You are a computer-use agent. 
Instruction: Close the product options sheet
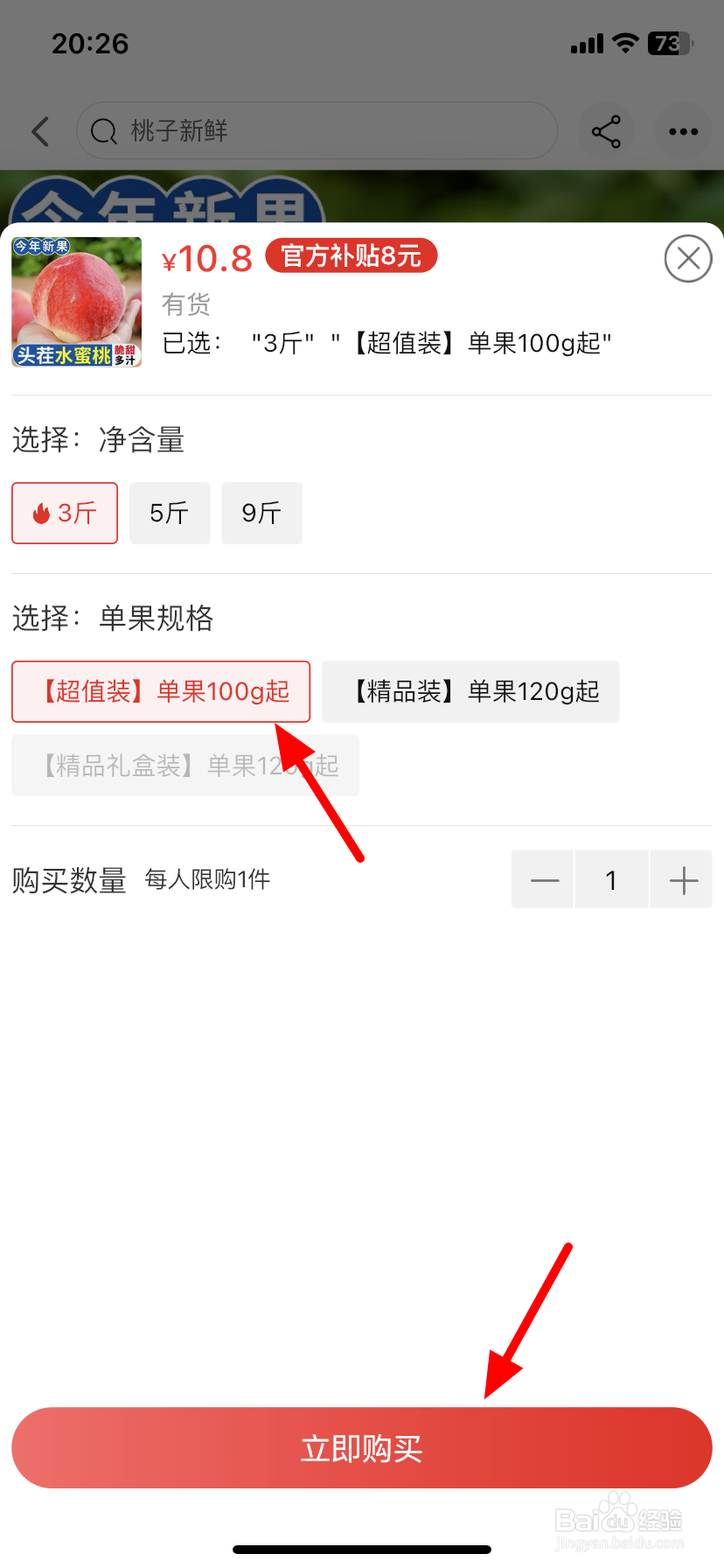688,259
